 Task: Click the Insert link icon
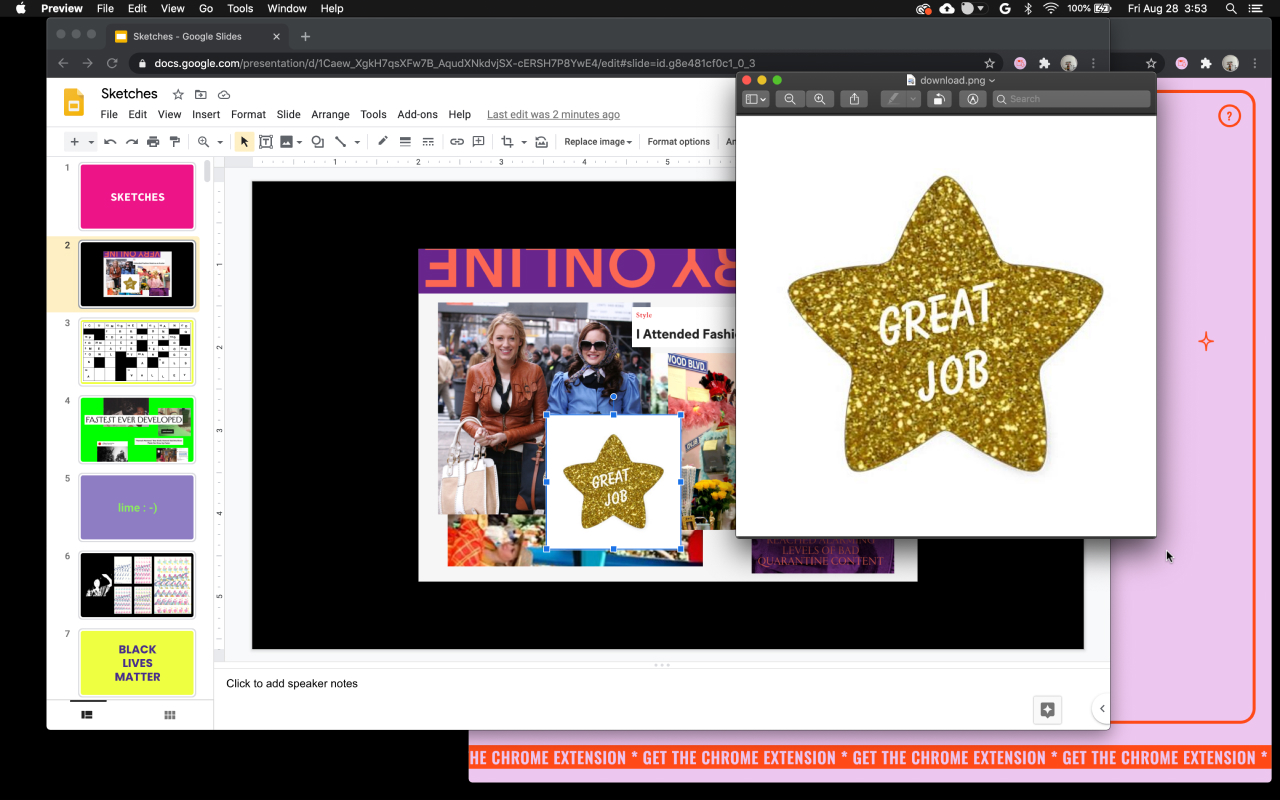[457, 142]
